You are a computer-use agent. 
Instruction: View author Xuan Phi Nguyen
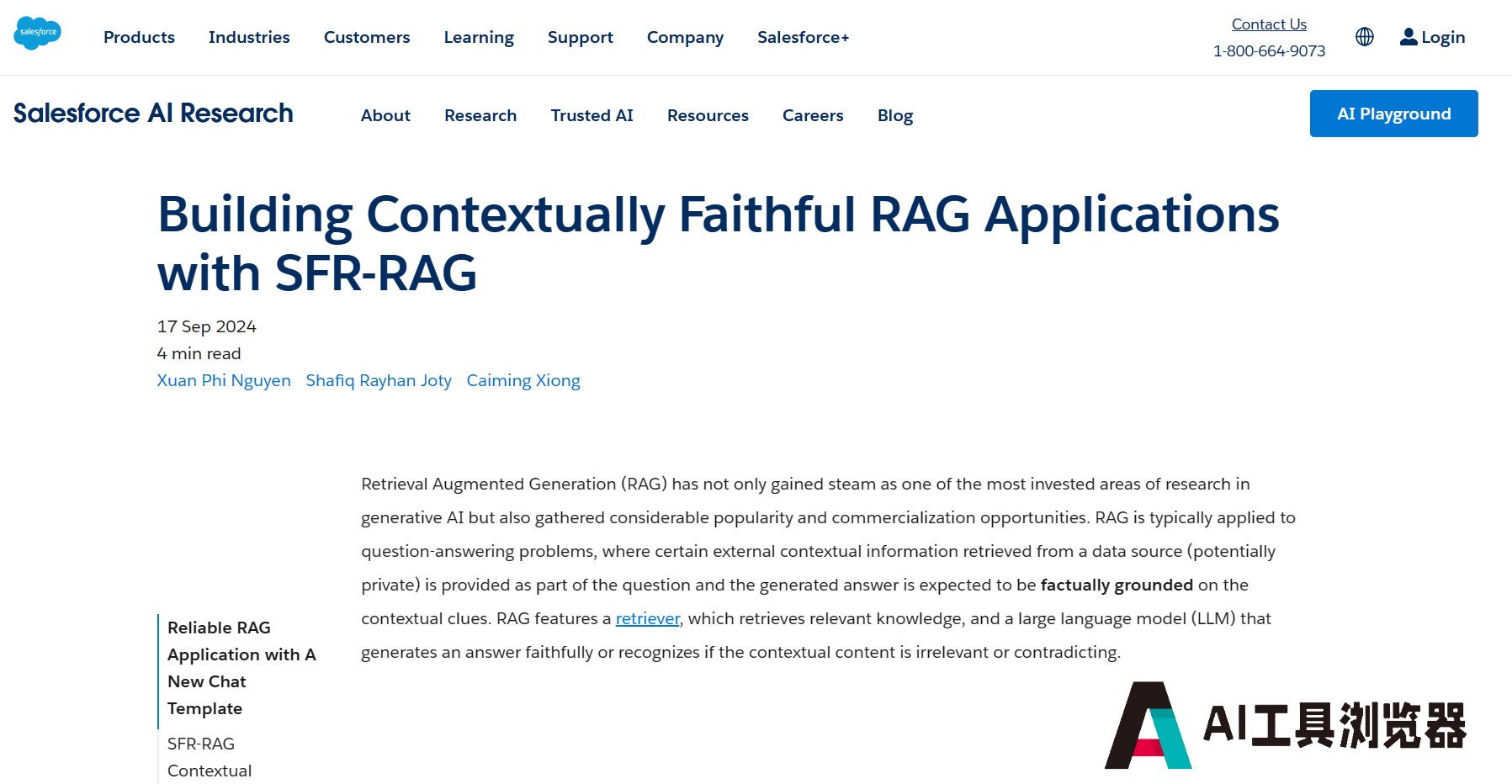(x=224, y=380)
